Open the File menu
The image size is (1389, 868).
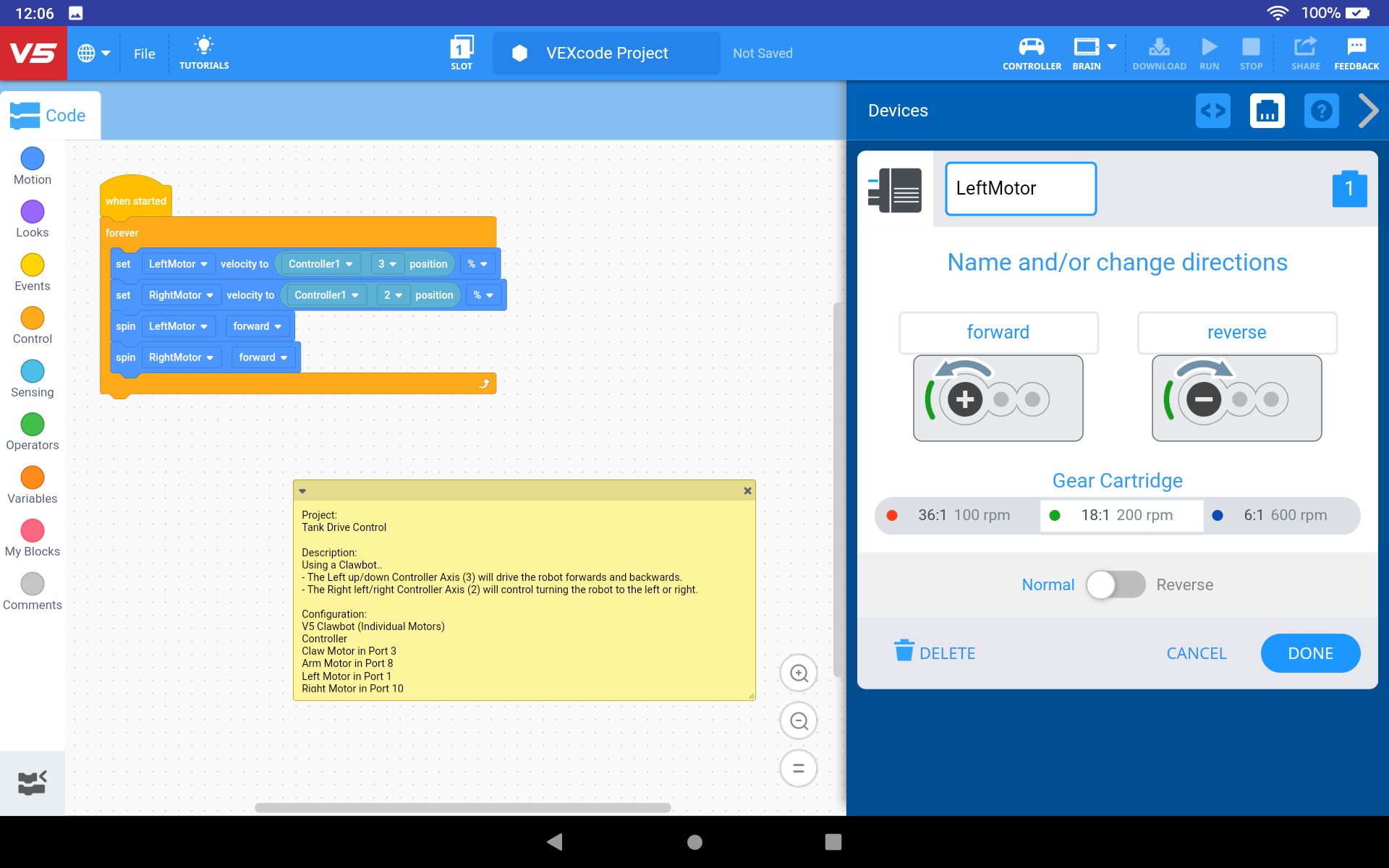(x=144, y=53)
